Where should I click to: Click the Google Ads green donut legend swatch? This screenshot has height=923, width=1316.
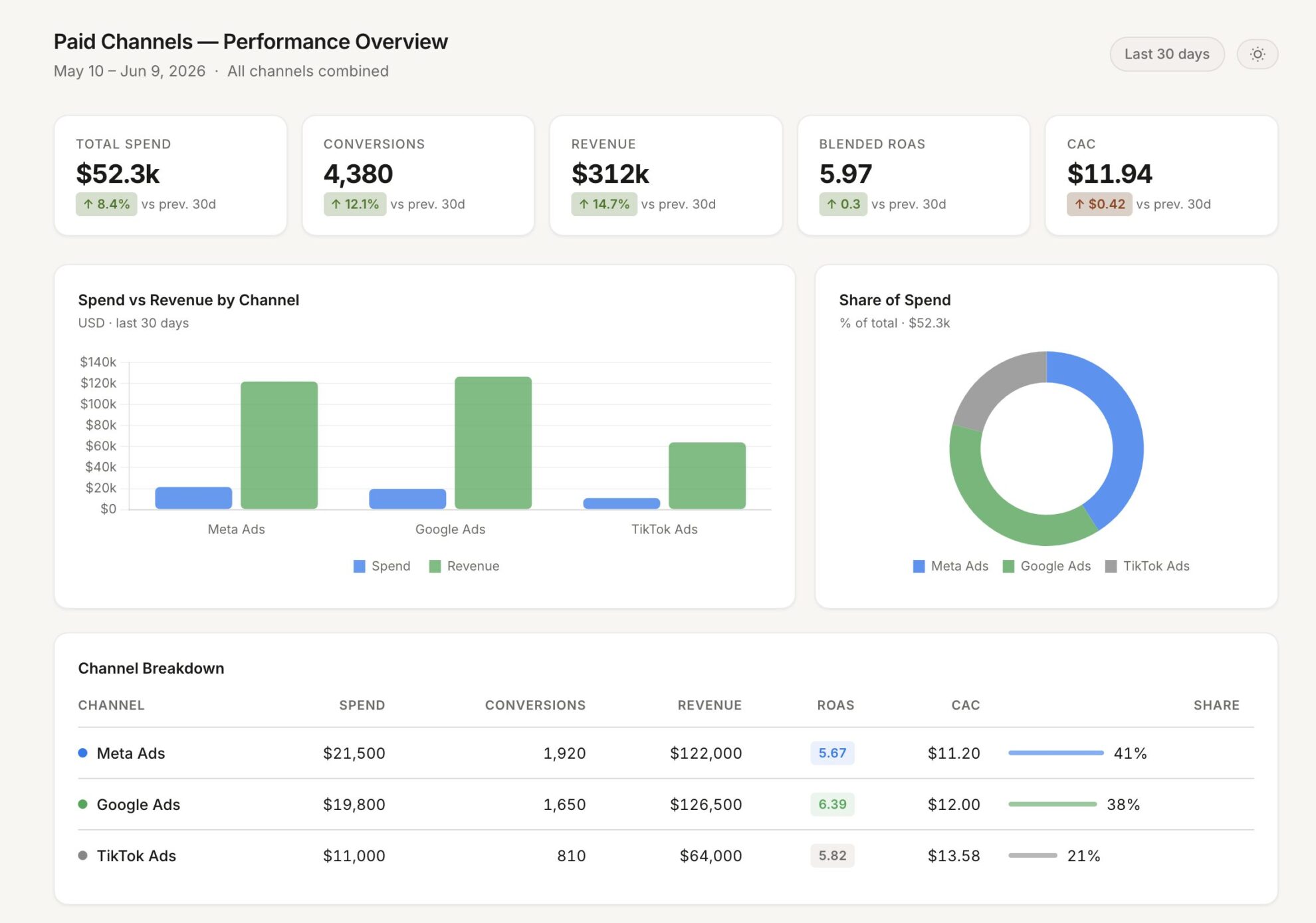point(1008,566)
